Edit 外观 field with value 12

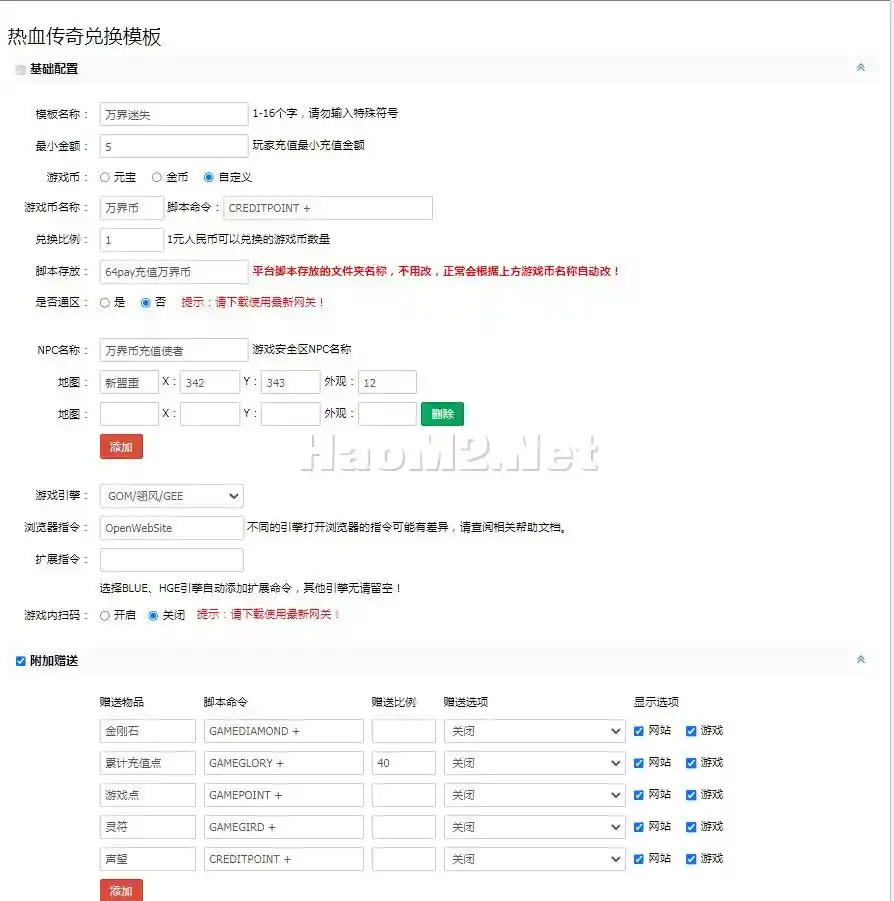[387, 382]
